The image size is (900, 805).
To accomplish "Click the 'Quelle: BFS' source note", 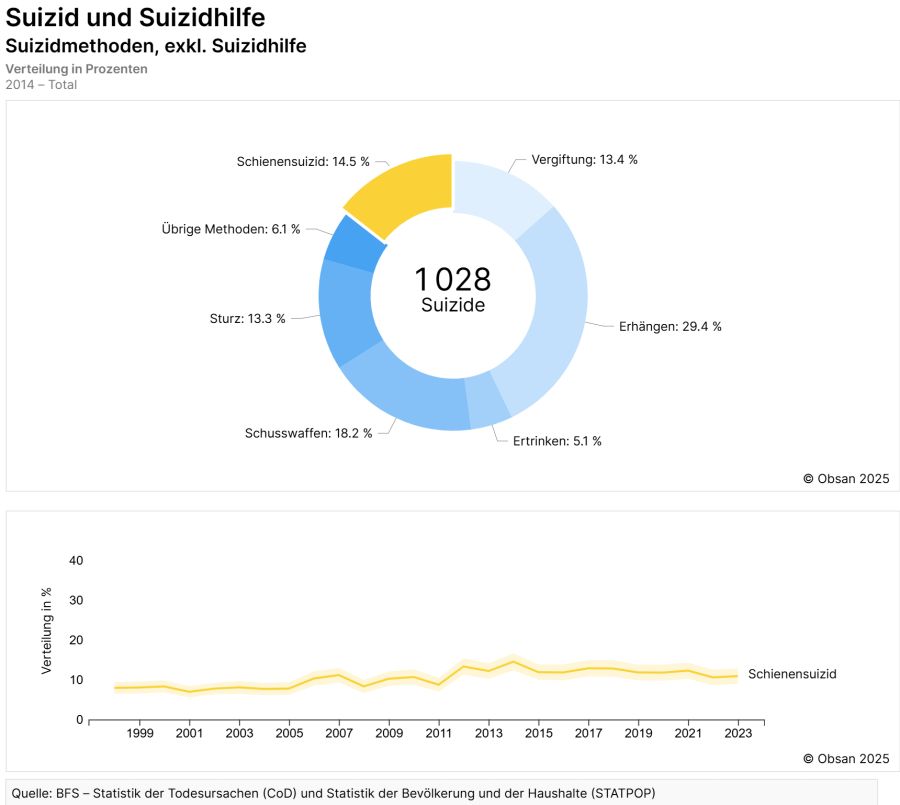I will click(333, 794).
